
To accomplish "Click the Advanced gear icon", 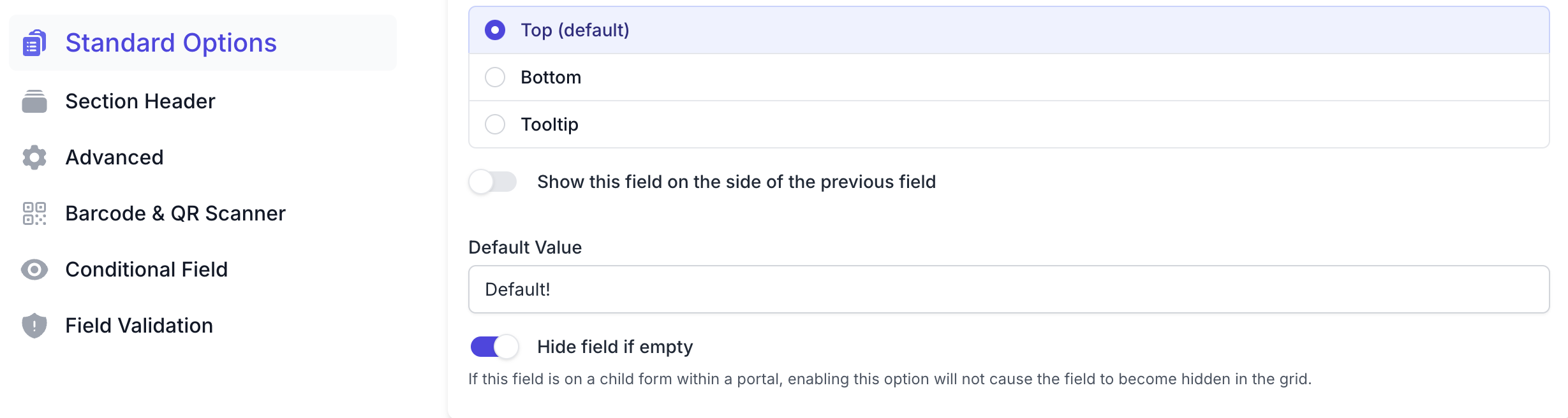I will point(34,157).
